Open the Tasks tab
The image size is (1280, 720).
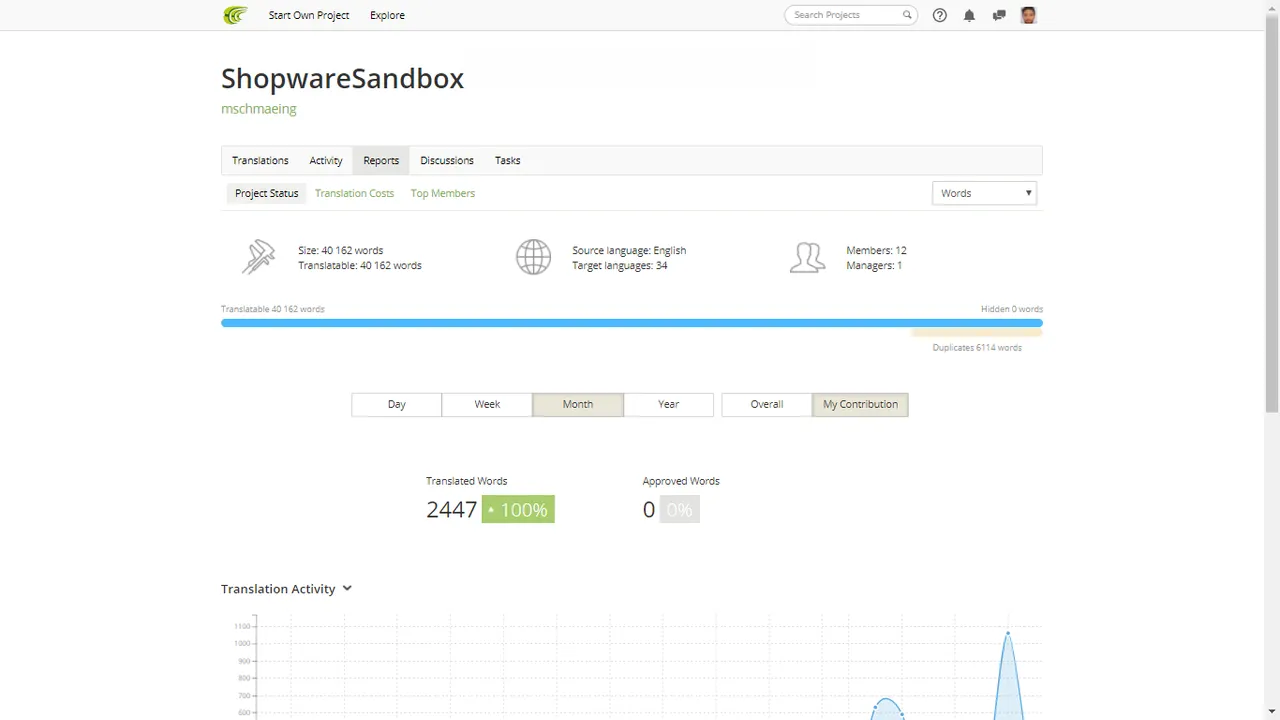click(508, 160)
